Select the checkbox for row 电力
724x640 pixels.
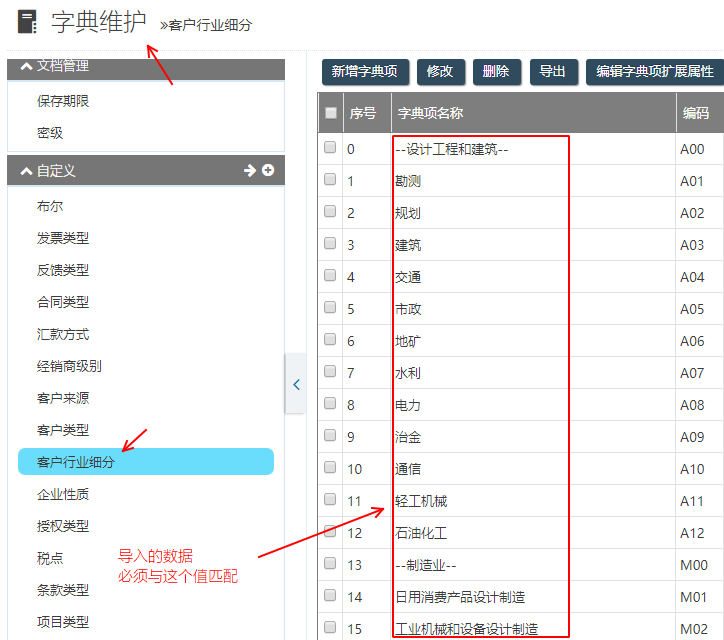coord(330,404)
